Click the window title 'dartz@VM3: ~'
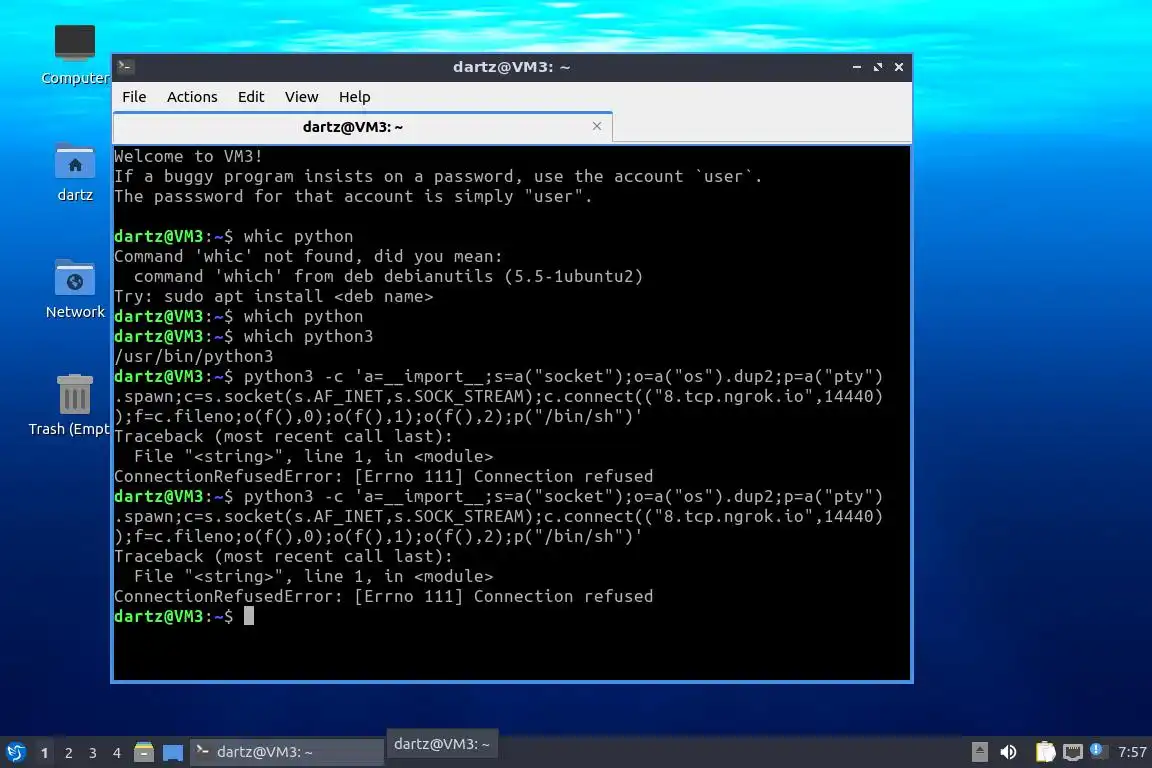1152x768 pixels. point(511,67)
